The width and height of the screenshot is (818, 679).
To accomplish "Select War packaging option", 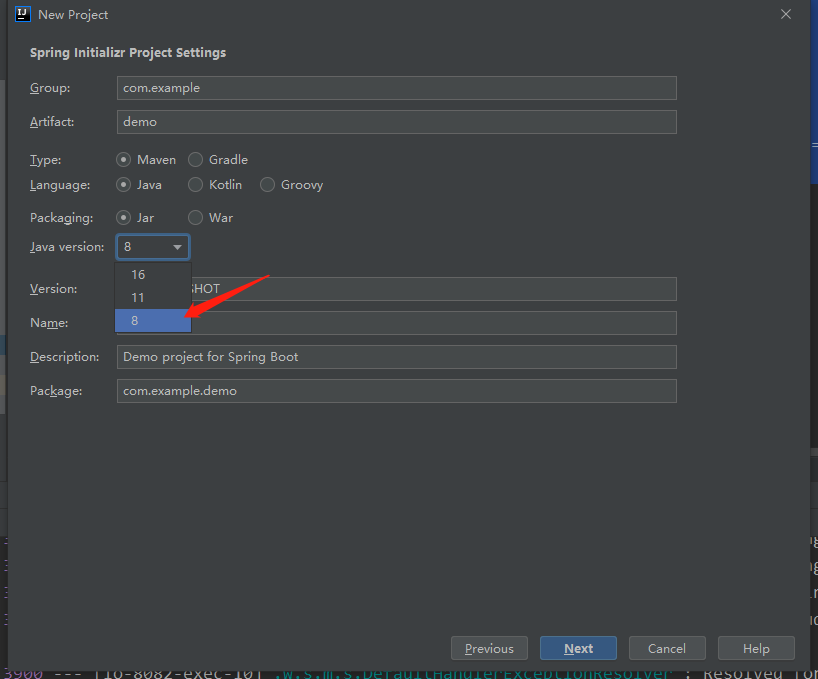I will click(x=195, y=217).
